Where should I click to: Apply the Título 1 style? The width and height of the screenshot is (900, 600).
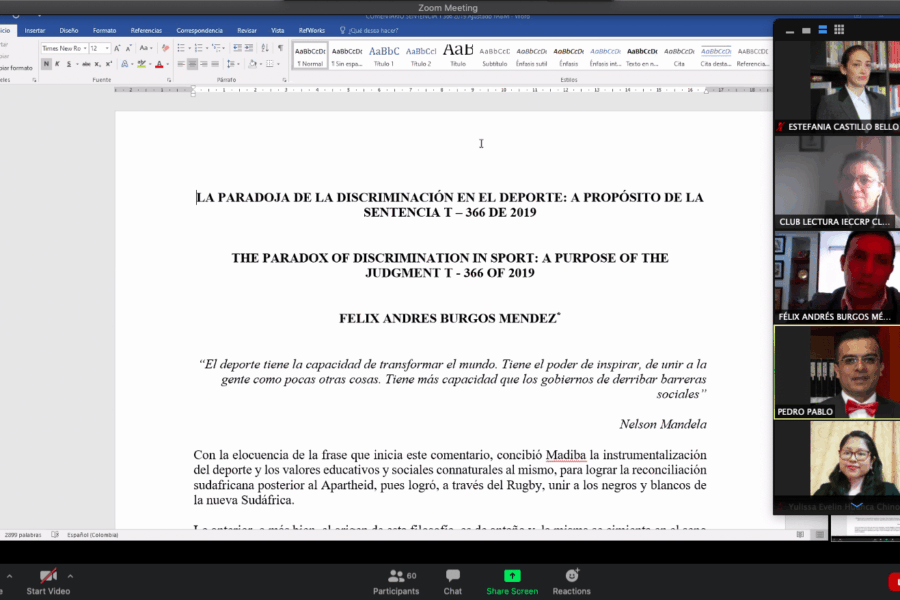click(384, 55)
